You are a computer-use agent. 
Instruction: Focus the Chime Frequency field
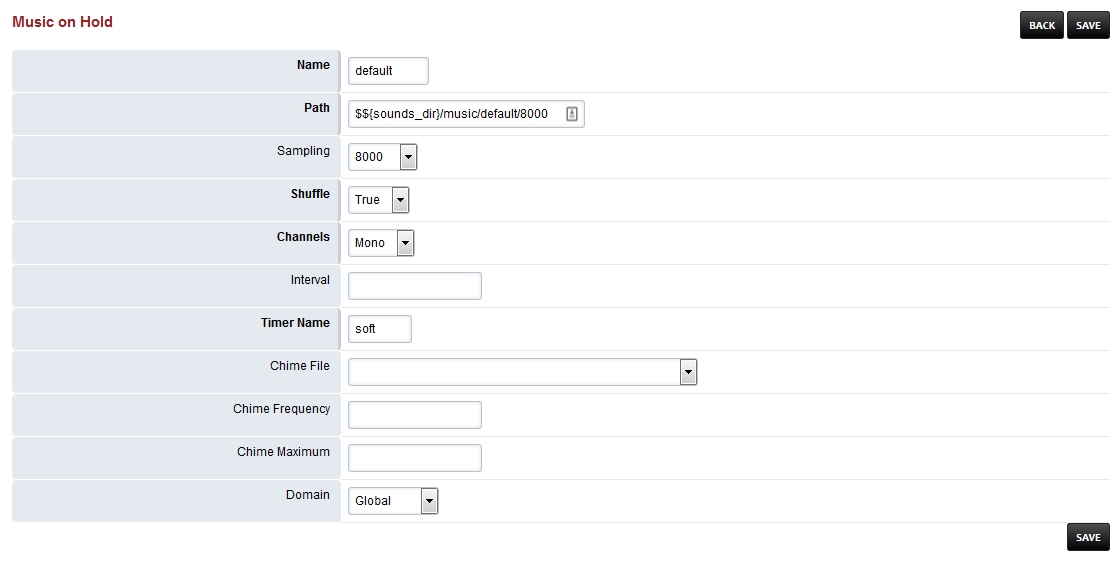414,415
